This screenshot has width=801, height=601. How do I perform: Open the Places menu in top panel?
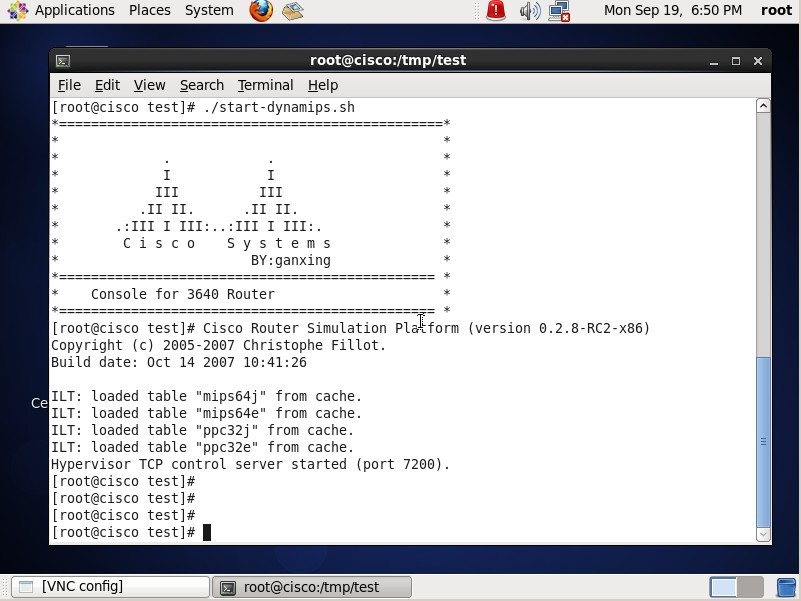point(150,10)
